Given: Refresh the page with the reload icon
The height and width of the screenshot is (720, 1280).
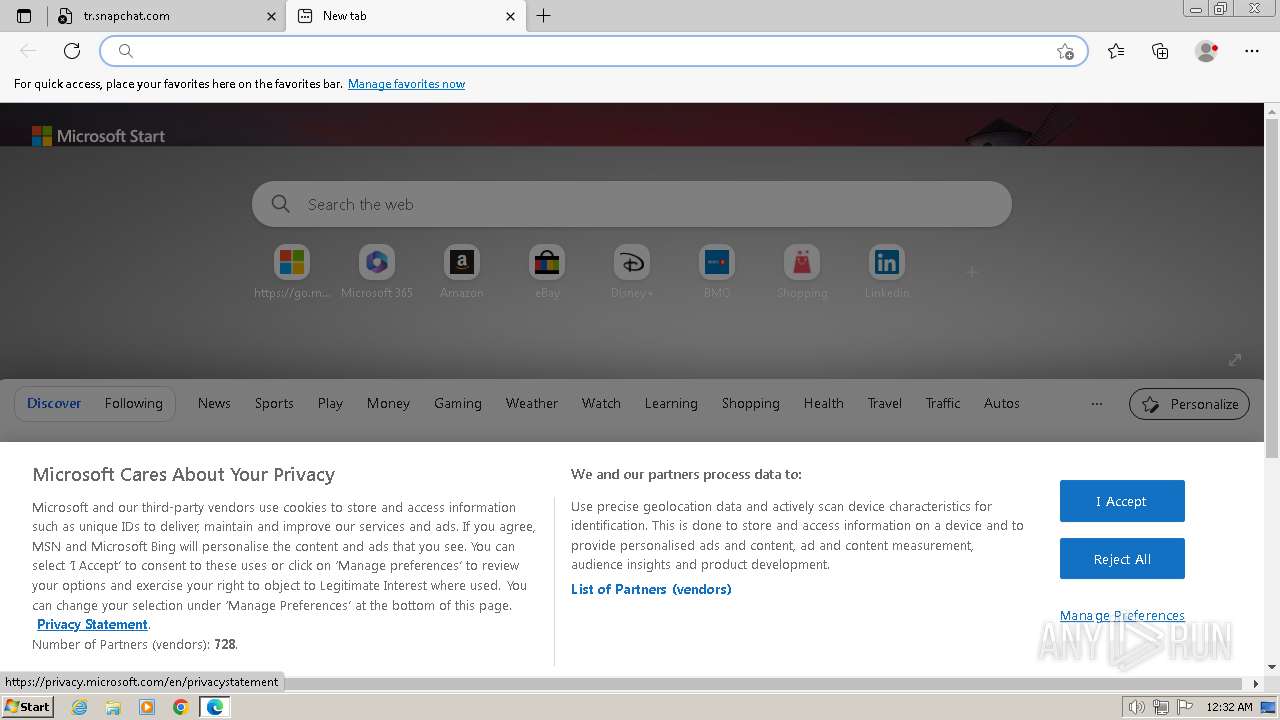Looking at the screenshot, I should pyautogui.click(x=72, y=51).
